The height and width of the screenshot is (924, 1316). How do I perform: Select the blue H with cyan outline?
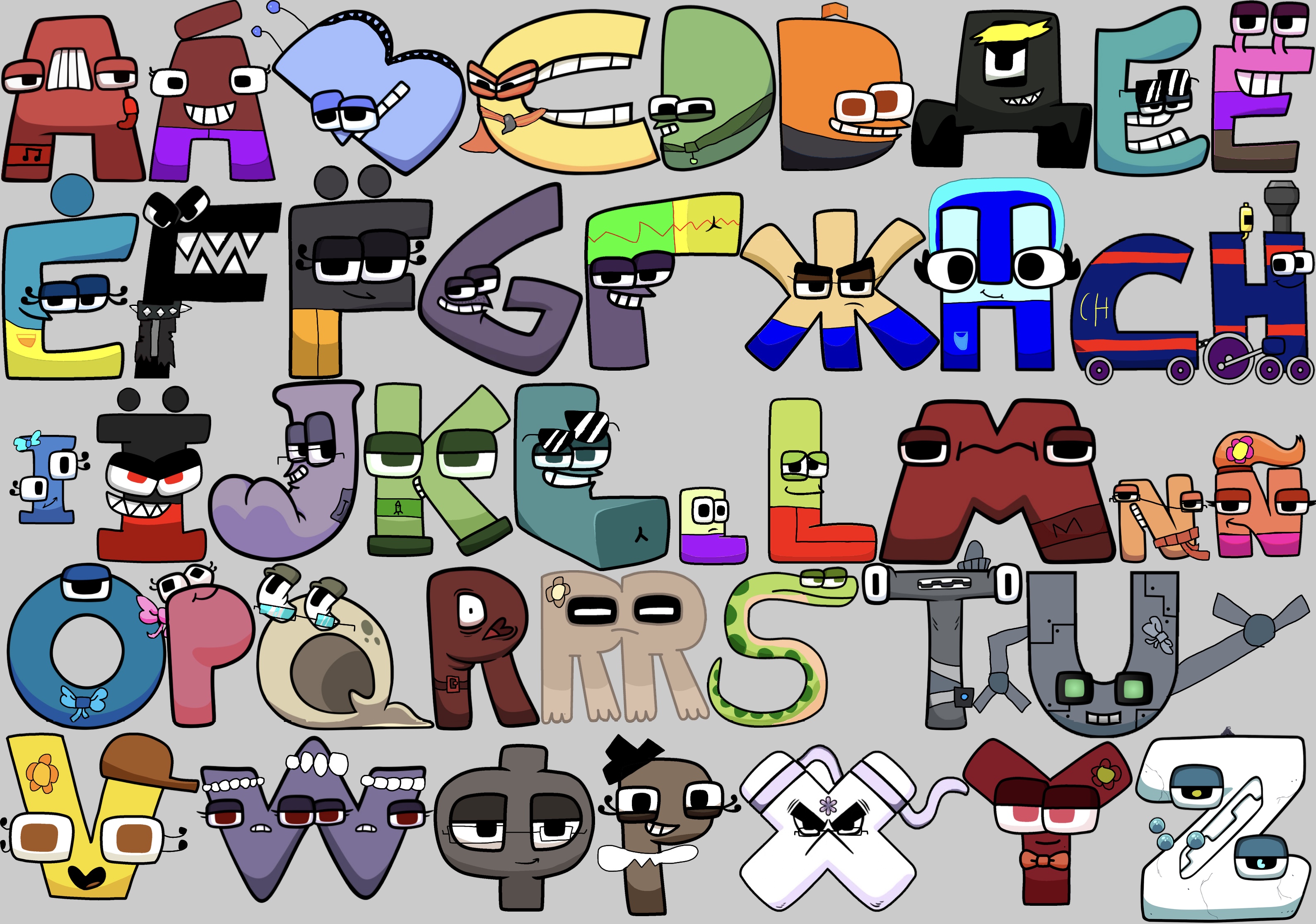click(x=997, y=275)
